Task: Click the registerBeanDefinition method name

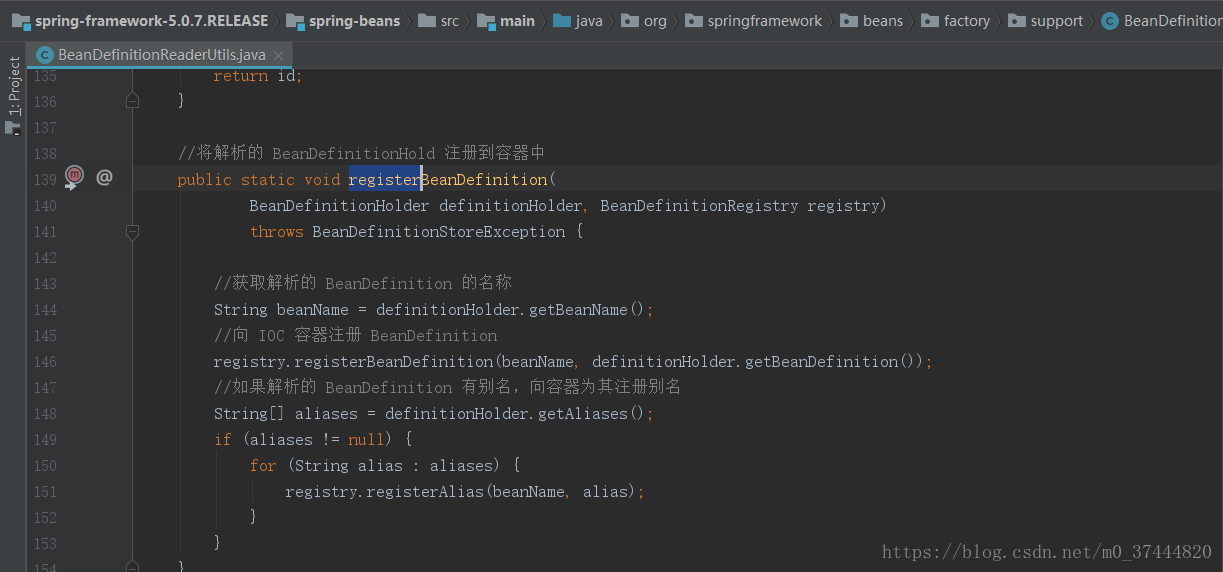Action: point(448,180)
